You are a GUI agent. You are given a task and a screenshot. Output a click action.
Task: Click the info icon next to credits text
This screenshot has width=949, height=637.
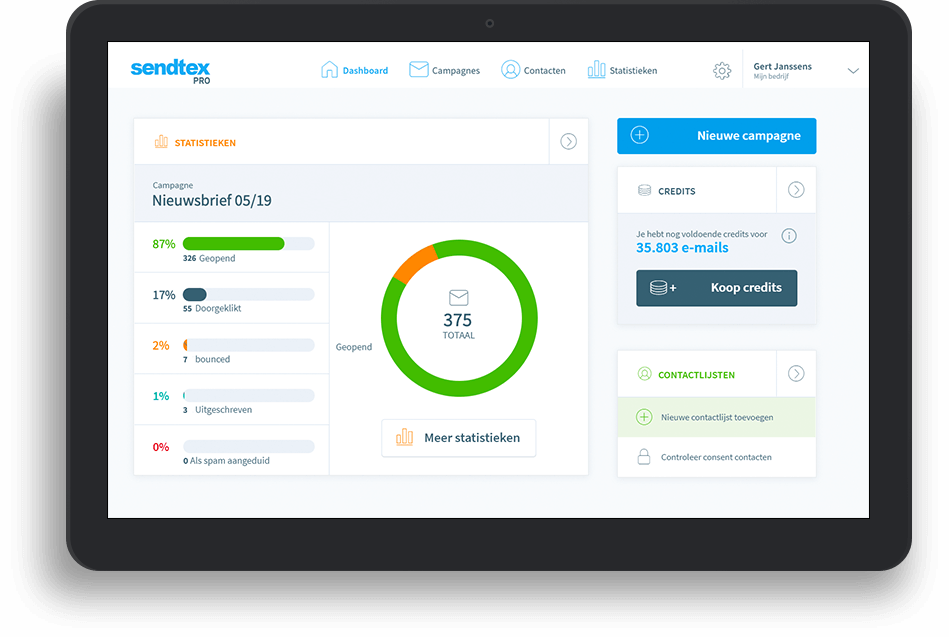point(789,236)
